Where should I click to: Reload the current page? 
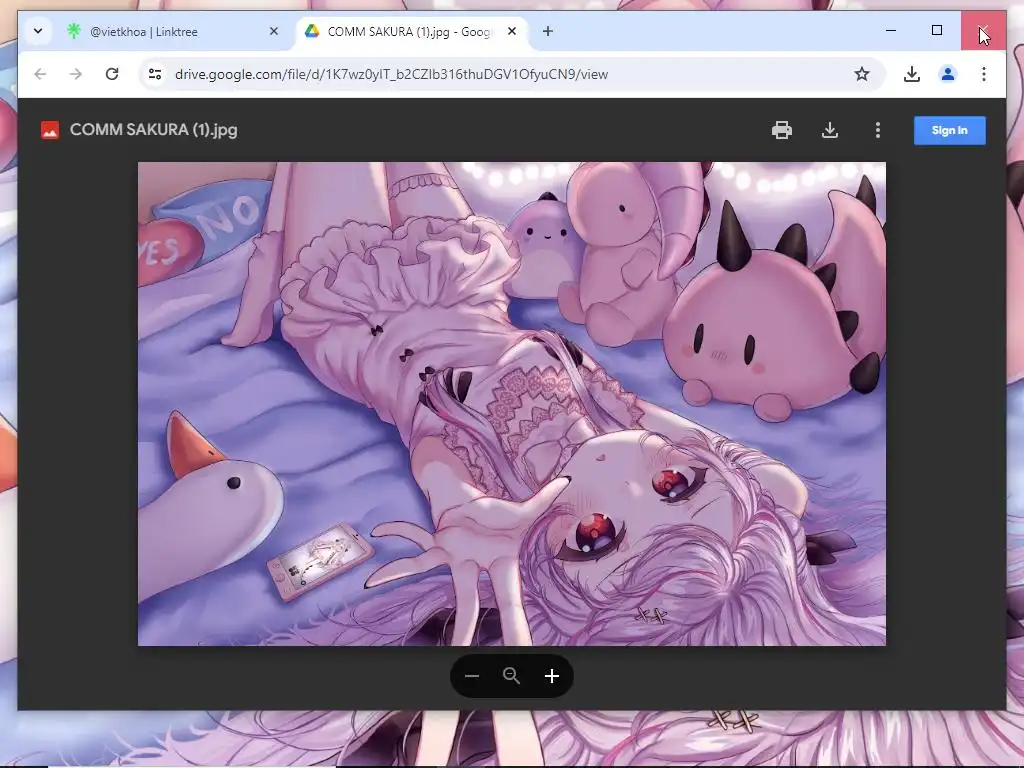[112, 74]
